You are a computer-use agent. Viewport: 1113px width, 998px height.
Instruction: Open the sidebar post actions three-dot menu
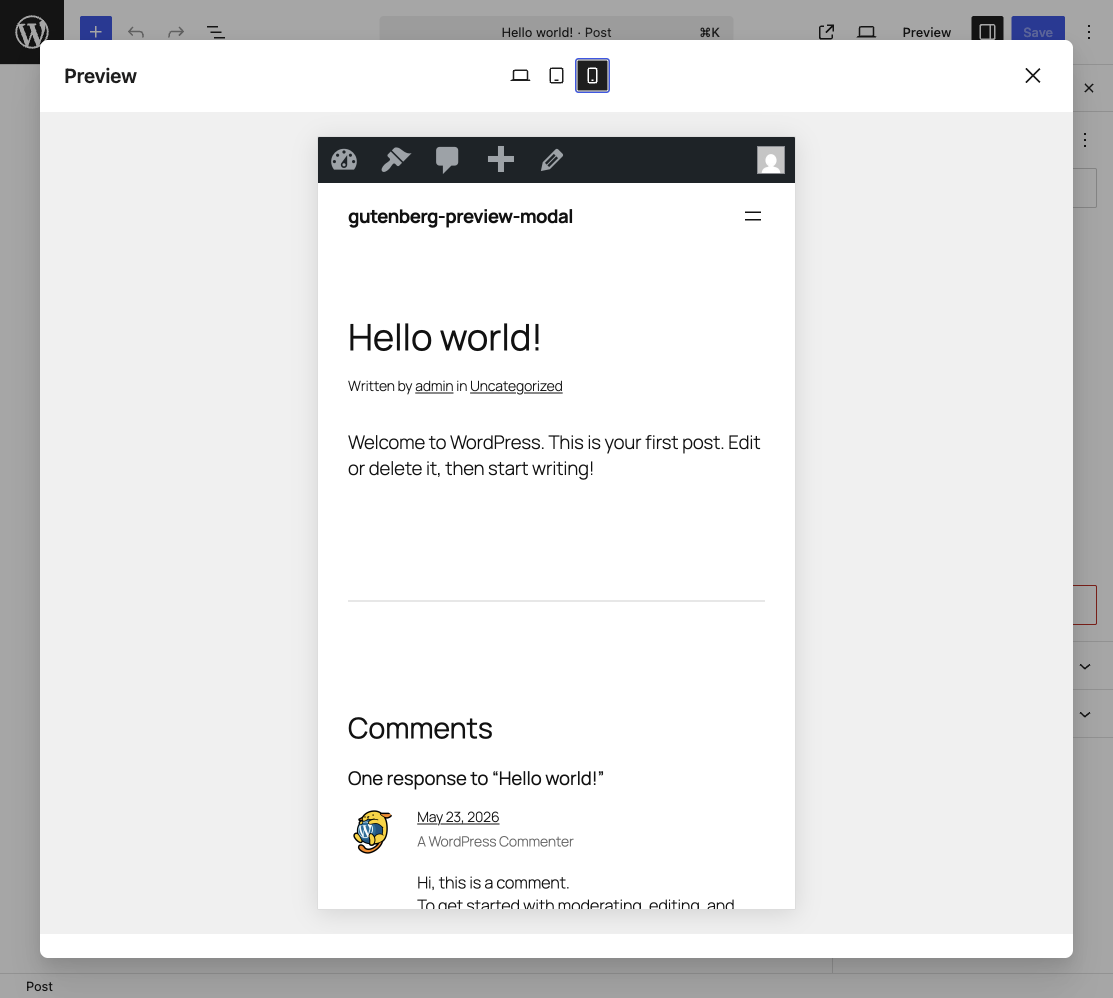pyautogui.click(x=1085, y=140)
